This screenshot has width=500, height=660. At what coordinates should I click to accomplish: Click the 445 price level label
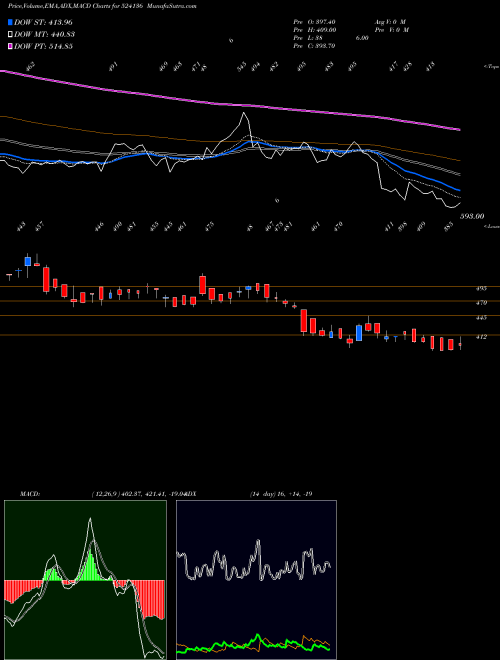click(481, 317)
